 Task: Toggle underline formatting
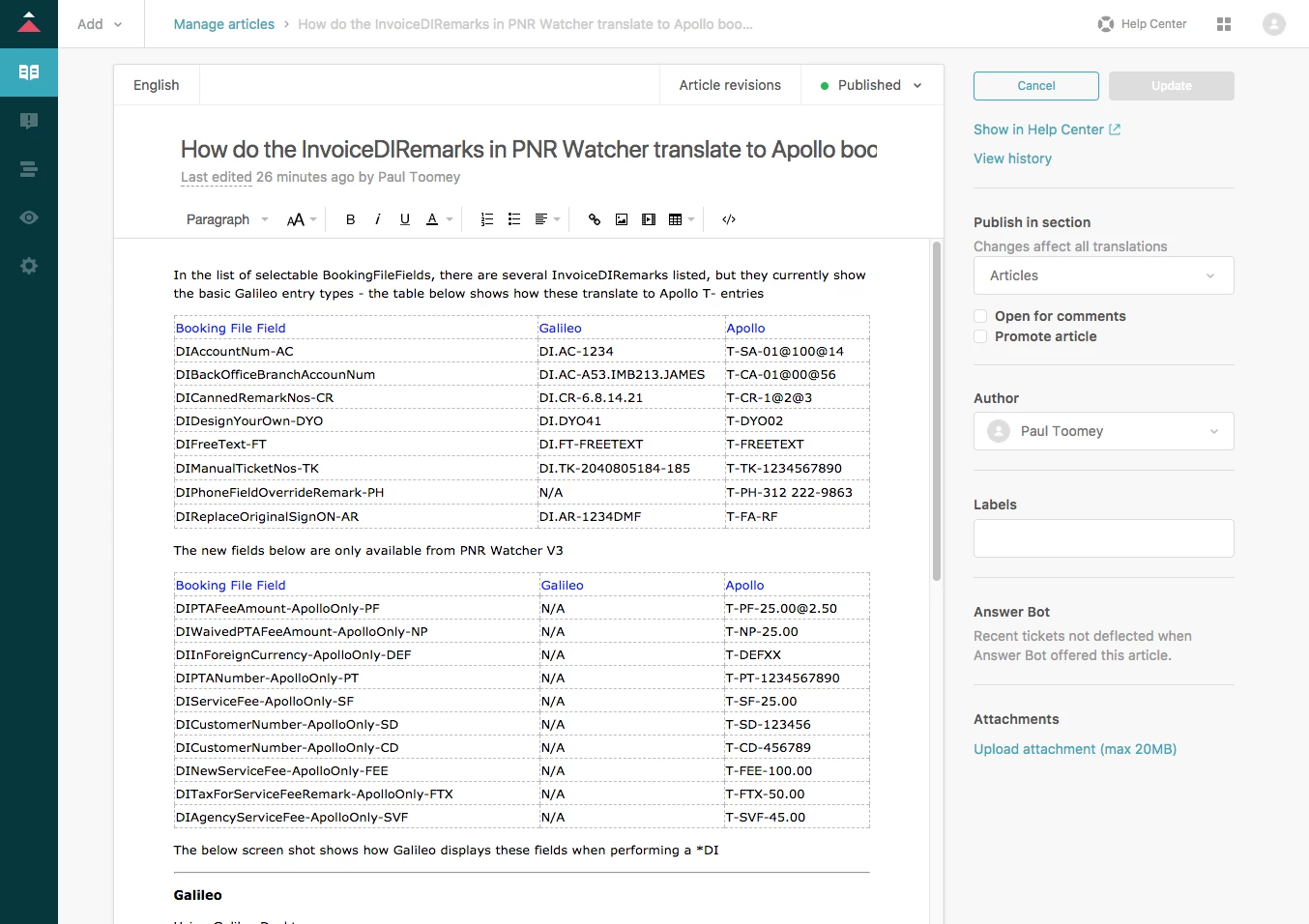(404, 219)
